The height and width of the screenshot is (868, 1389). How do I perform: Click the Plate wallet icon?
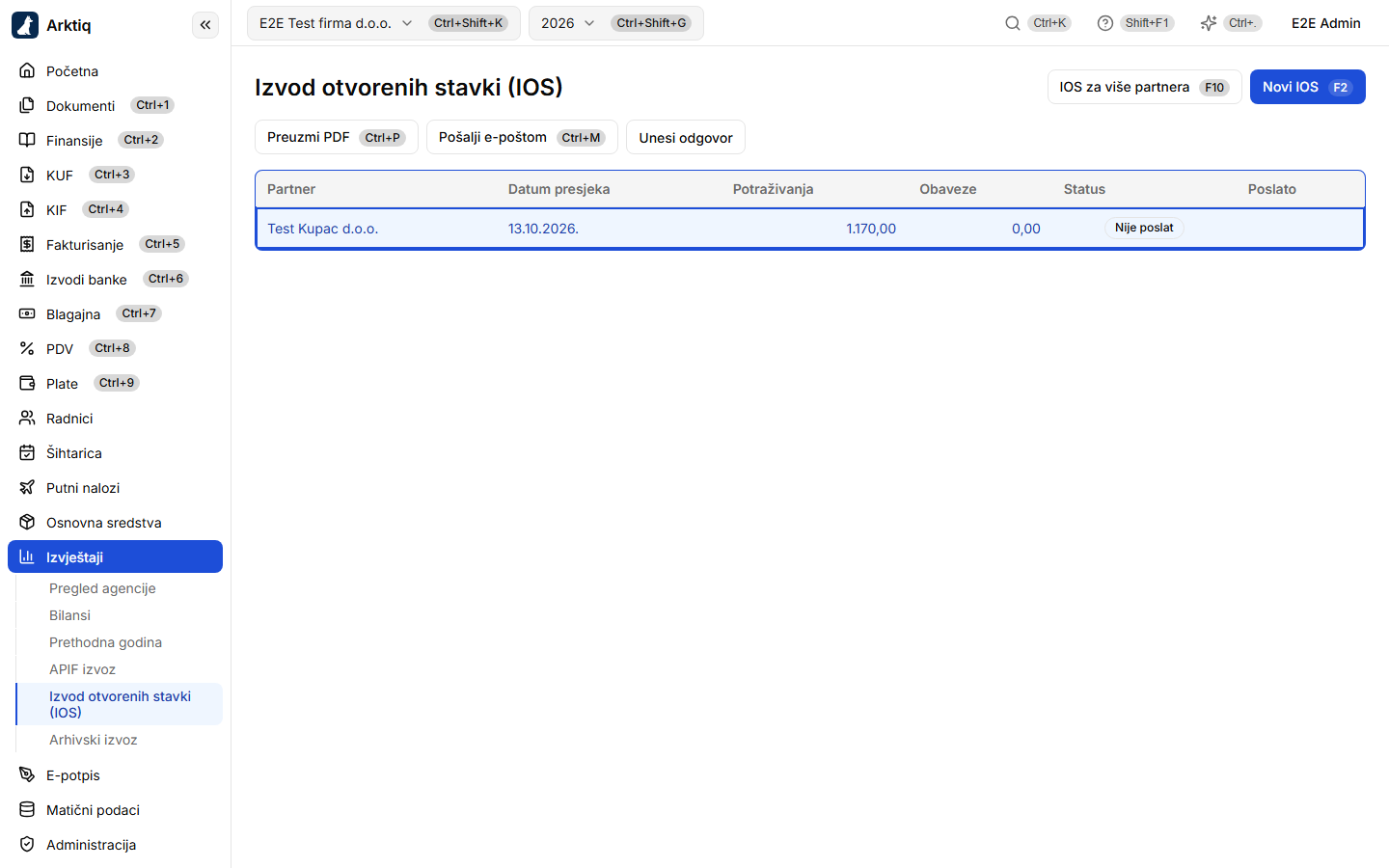pyautogui.click(x=27, y=383)
